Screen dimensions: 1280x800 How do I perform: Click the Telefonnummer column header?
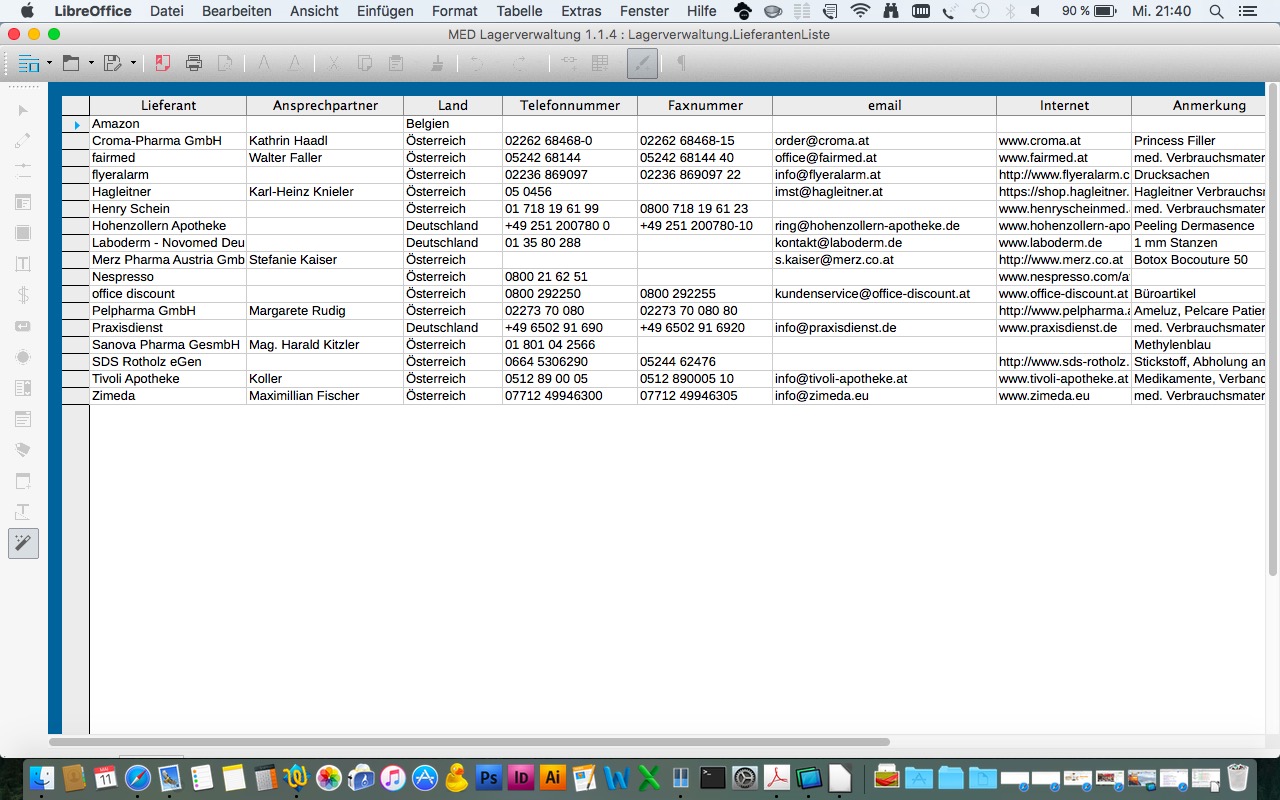pyautogui.click(x=570, y=105)
